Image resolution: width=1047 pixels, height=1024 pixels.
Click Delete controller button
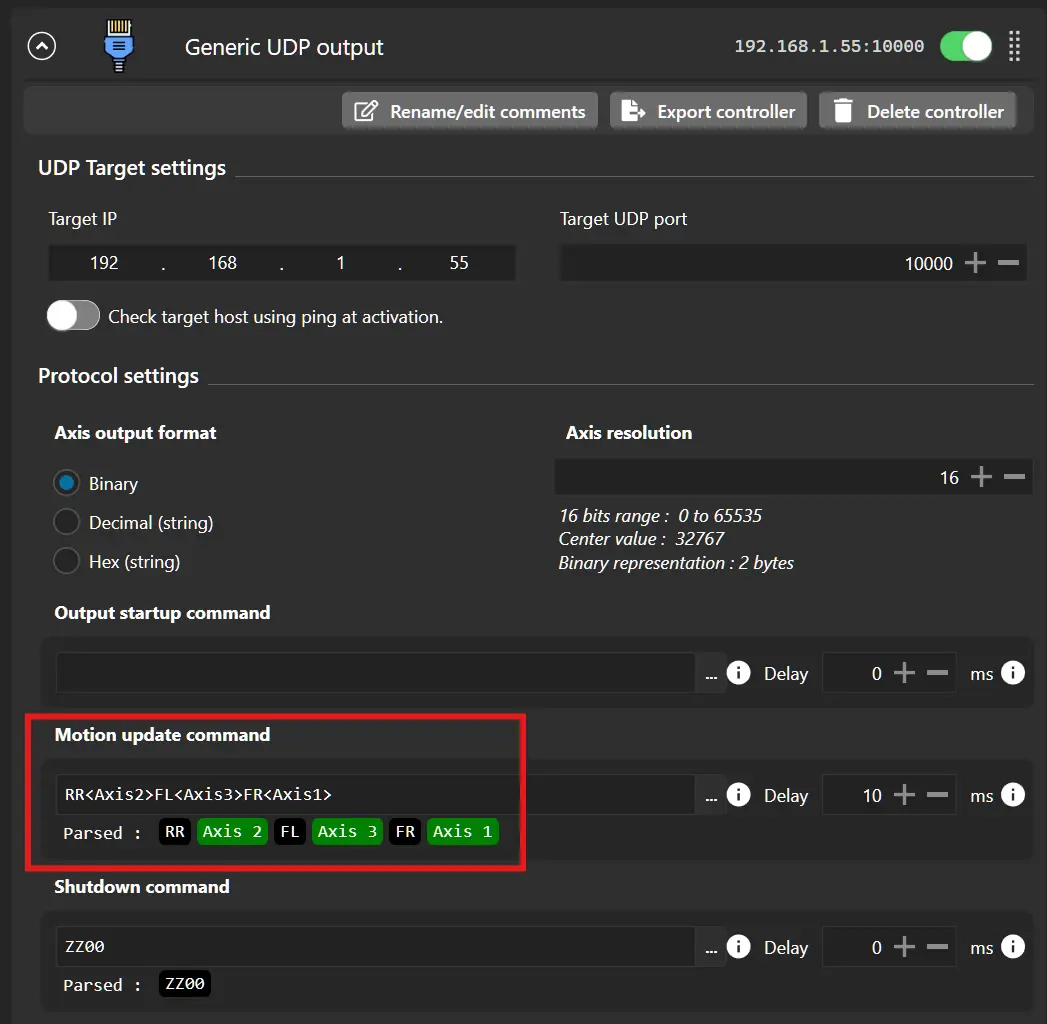[917, 111]
